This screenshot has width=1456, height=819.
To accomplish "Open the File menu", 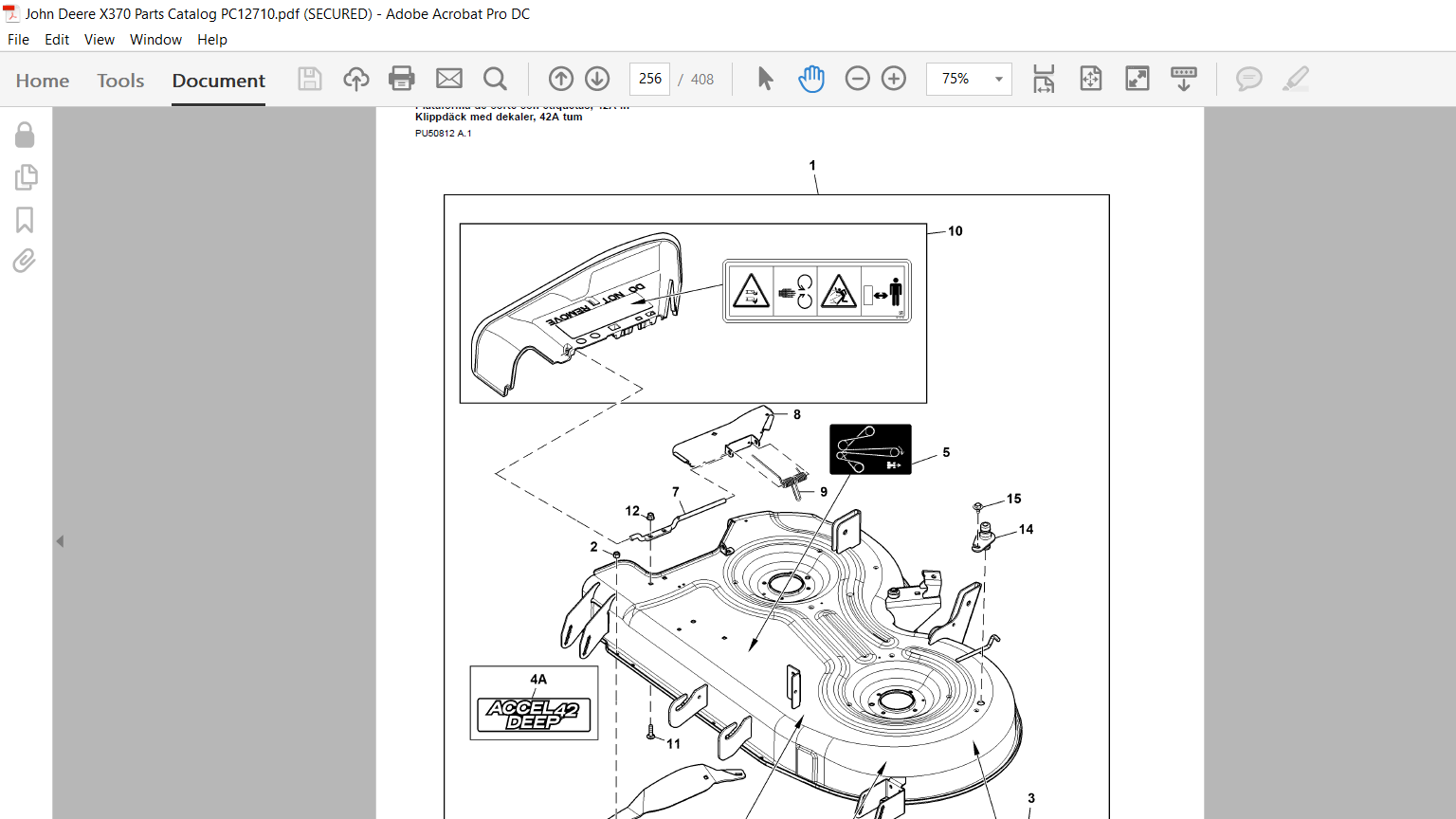I will pos(18,40).
